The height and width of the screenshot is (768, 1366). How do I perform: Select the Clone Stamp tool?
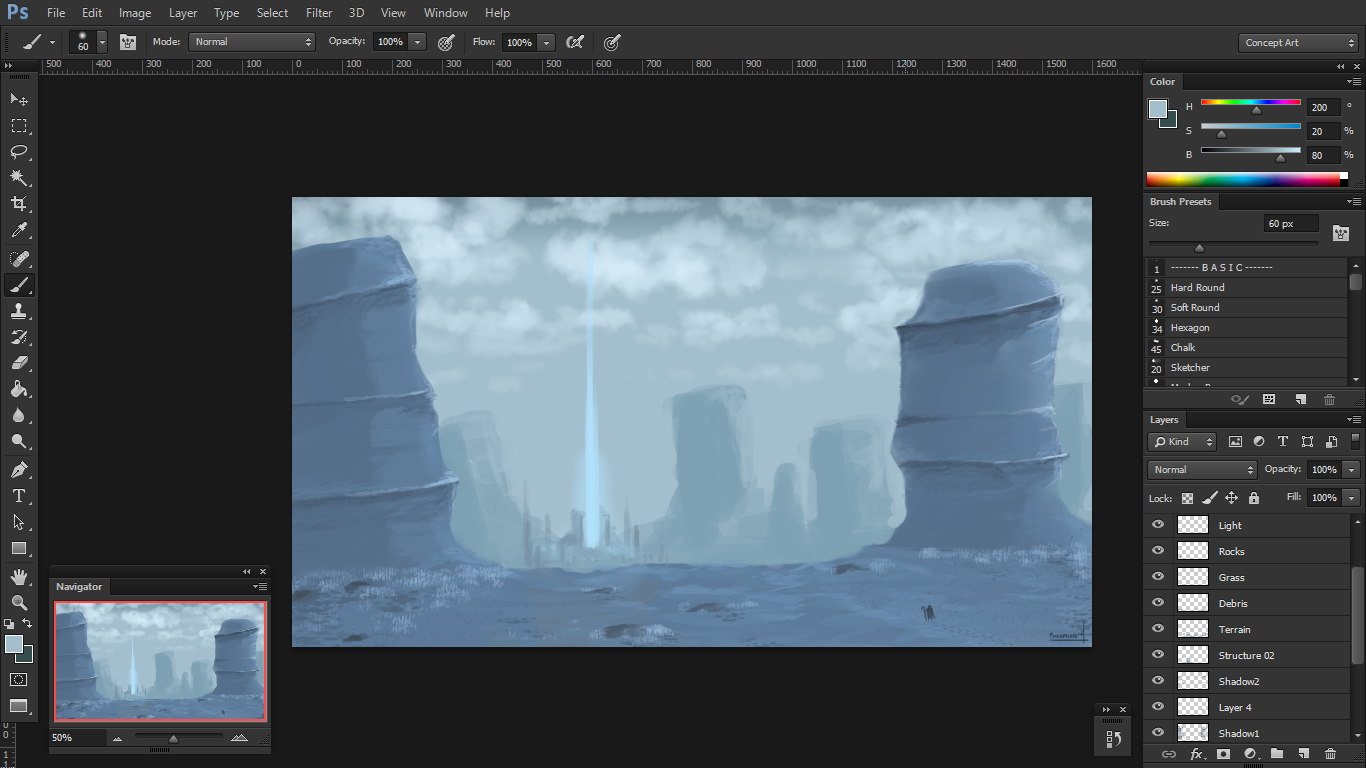click(x=19, y=310)
